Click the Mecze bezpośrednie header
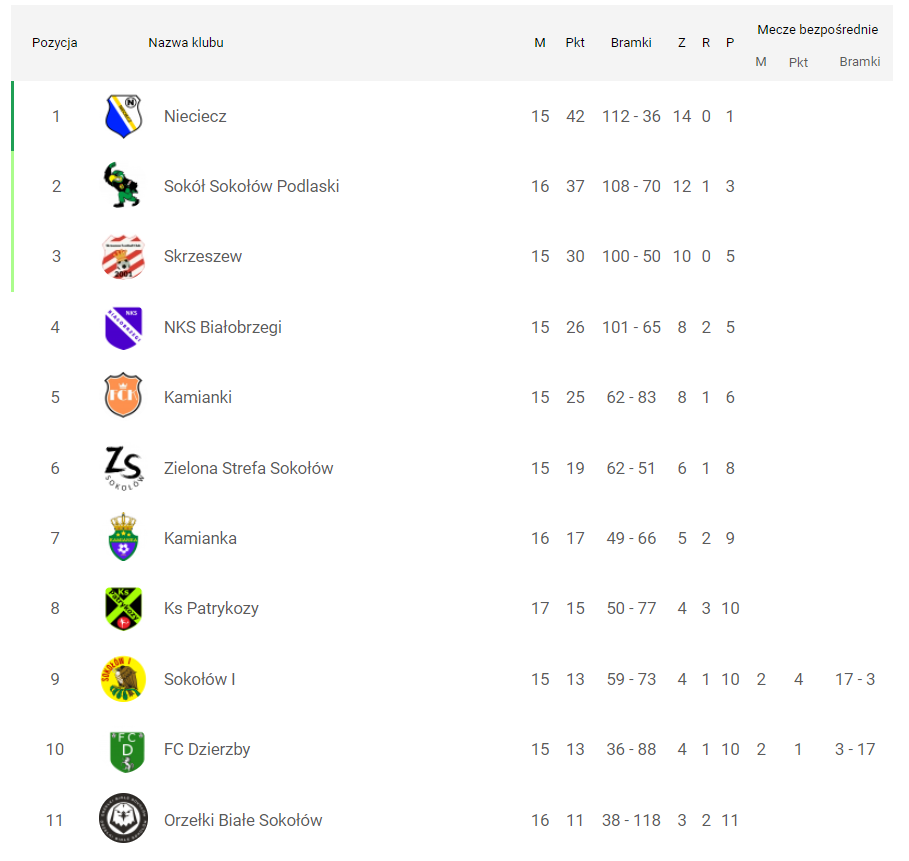Viewport: 909px width, 861px height. pyautogui.click(x=817, y=30)
